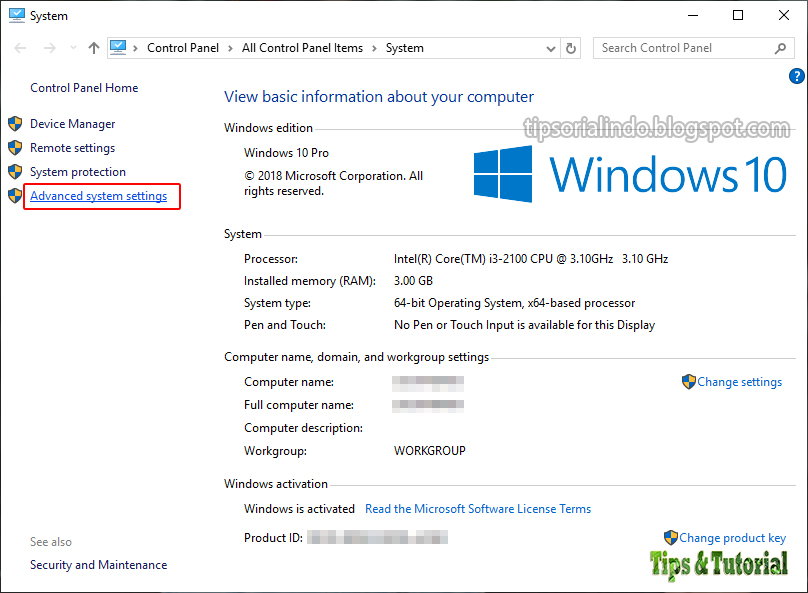This screenshot has height=593, width=808.
Task: Maximize the System window
Action: coord(738,15)
